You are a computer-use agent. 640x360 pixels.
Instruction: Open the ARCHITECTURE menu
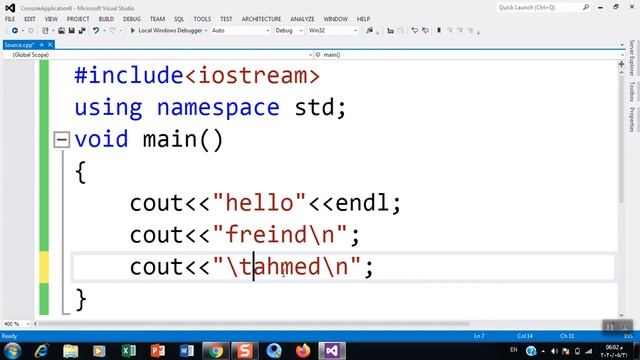click(261, 19)
